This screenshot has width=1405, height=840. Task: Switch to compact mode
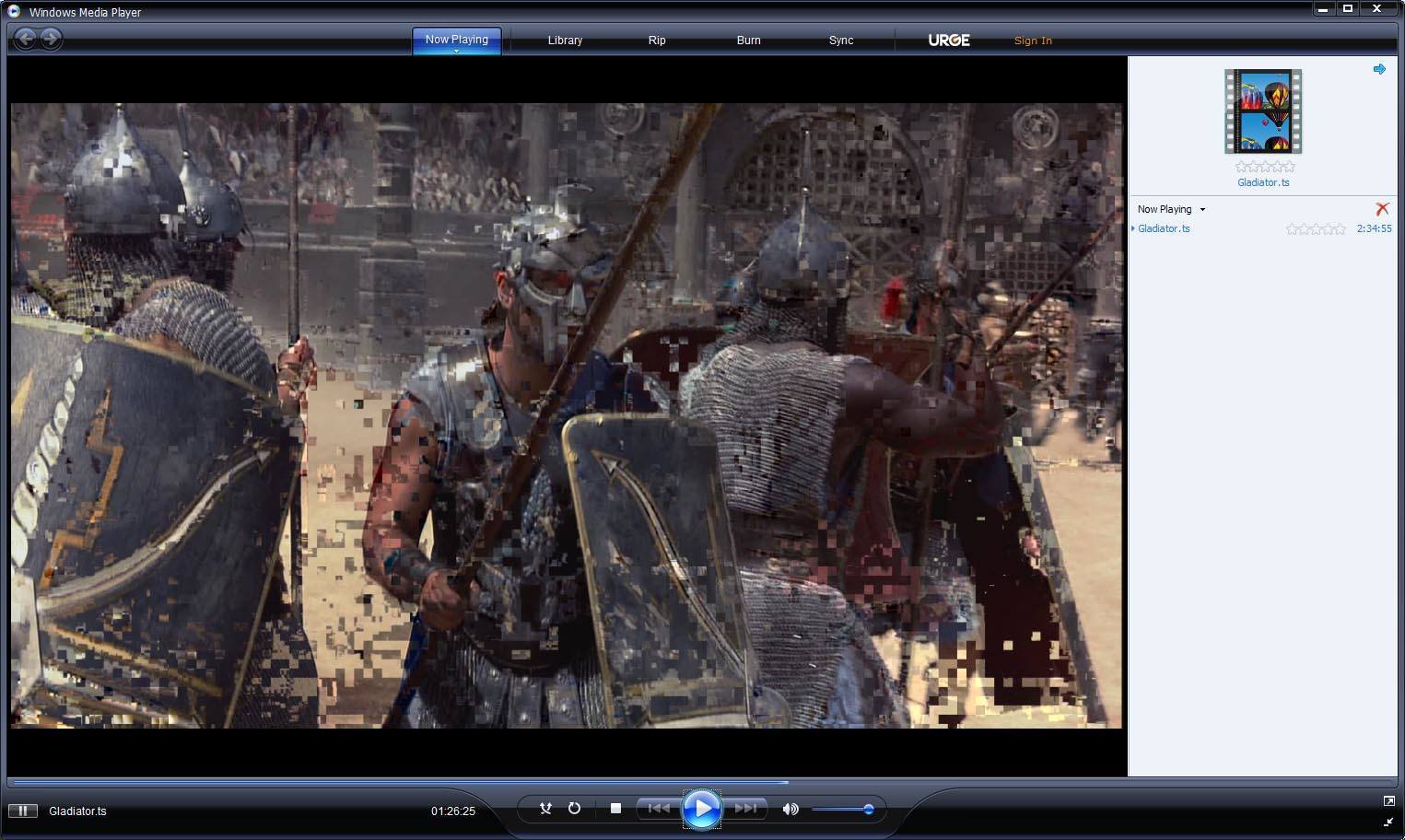[x=1388, y=821]
